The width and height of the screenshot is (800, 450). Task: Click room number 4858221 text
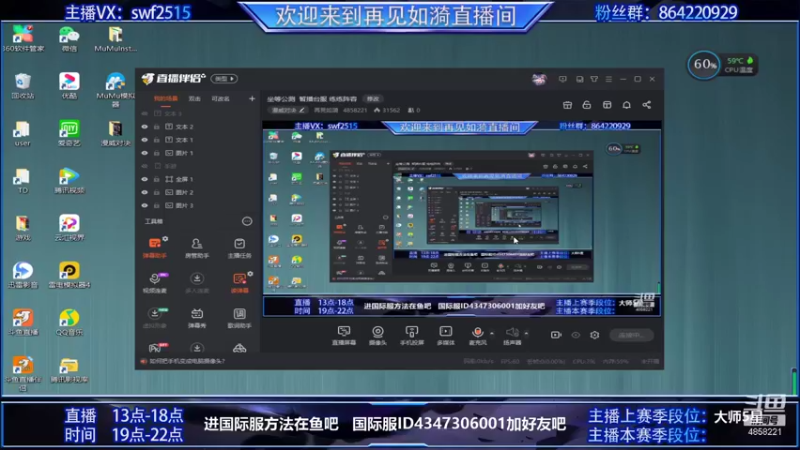point(355,110)
